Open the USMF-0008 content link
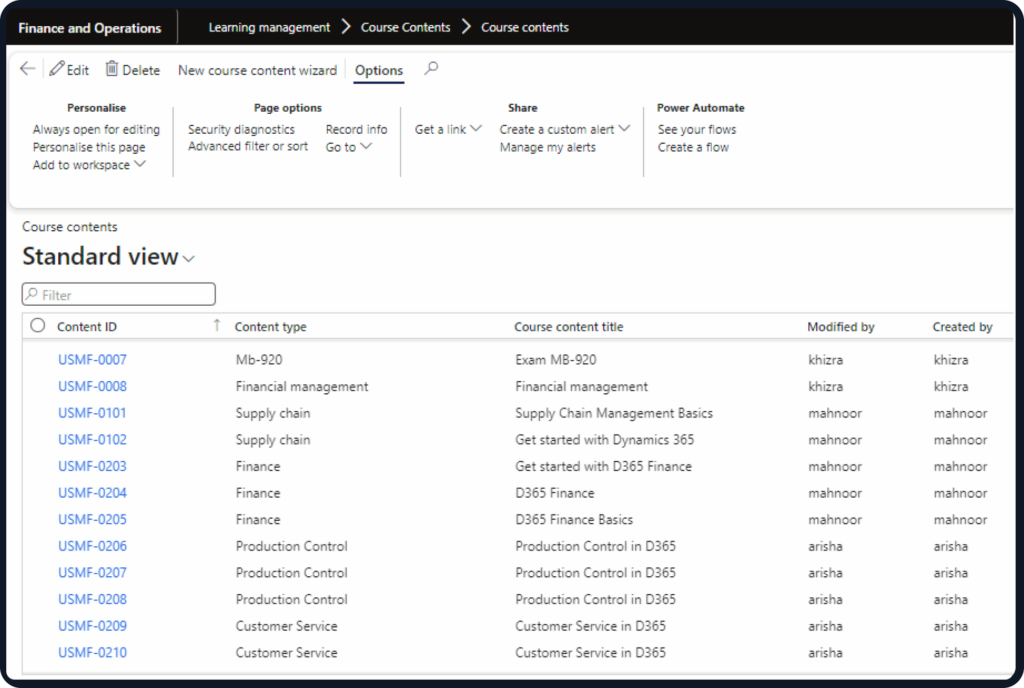This screenshot has width=1024, height=688. 92,386
